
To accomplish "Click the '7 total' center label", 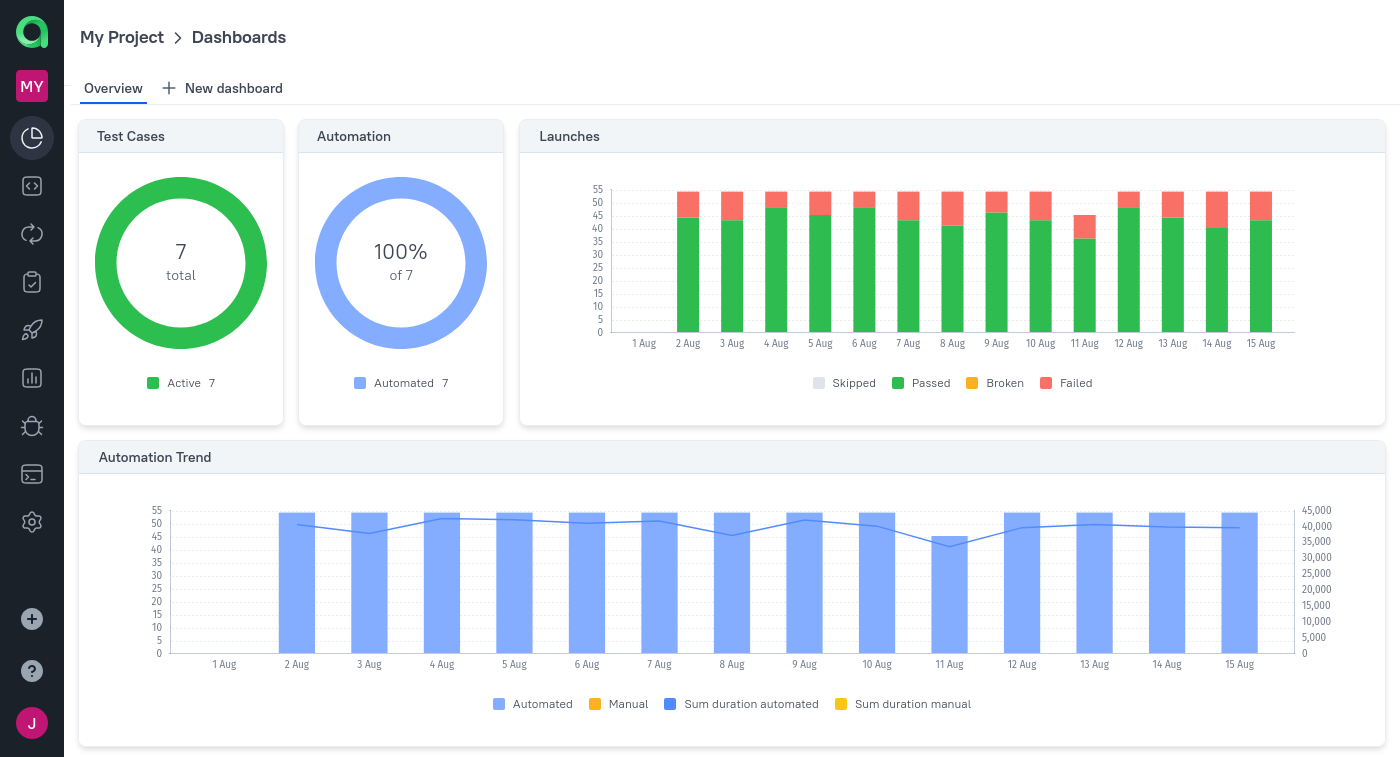I will pyautogui.click(x=181, y=262).
